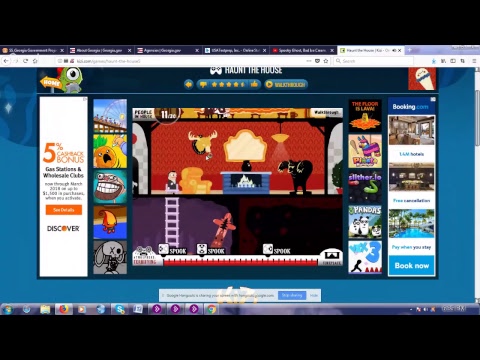Click the Booking.com logo in the ad
This screenshot has width=480, height=360.
[x=410, y=107]
